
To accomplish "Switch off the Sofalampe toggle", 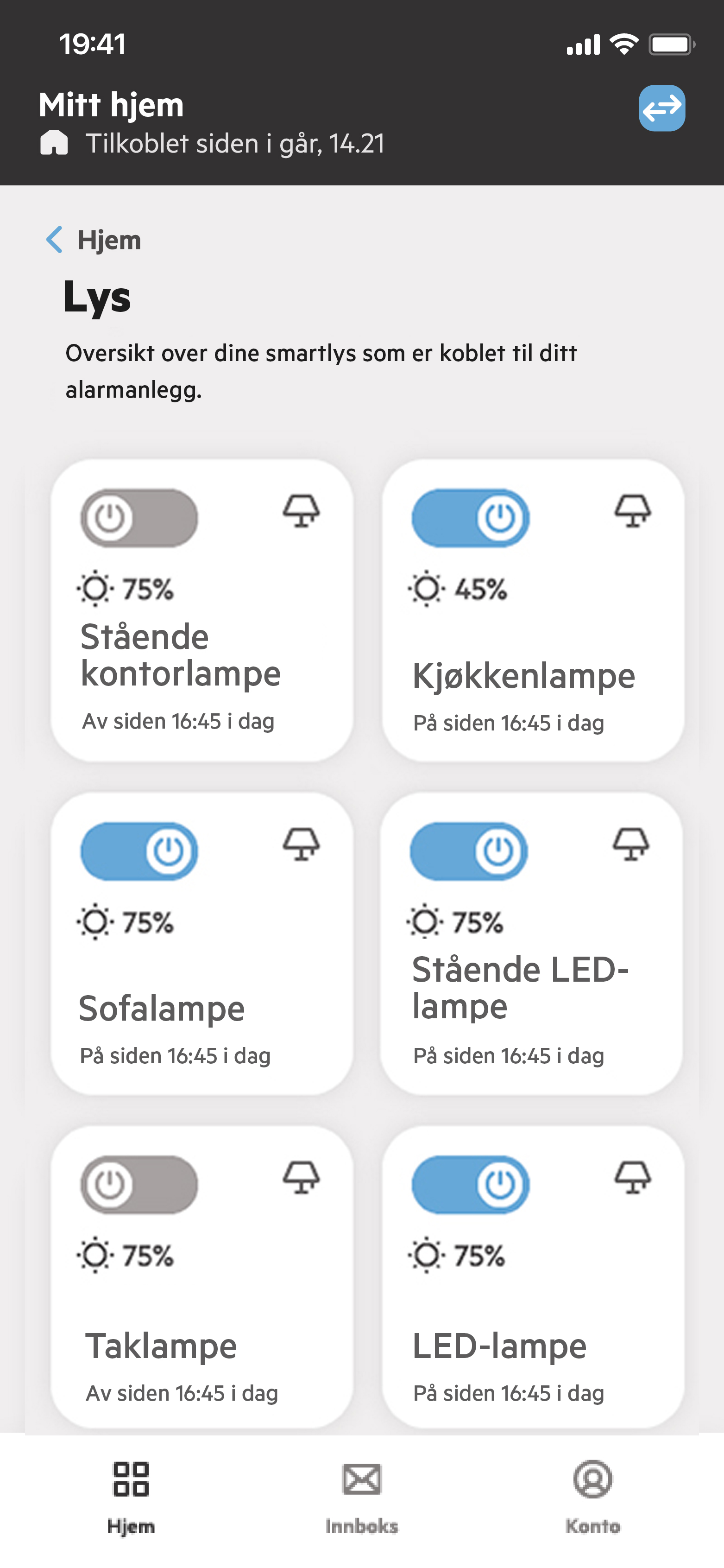I will [x=139, y=851].
